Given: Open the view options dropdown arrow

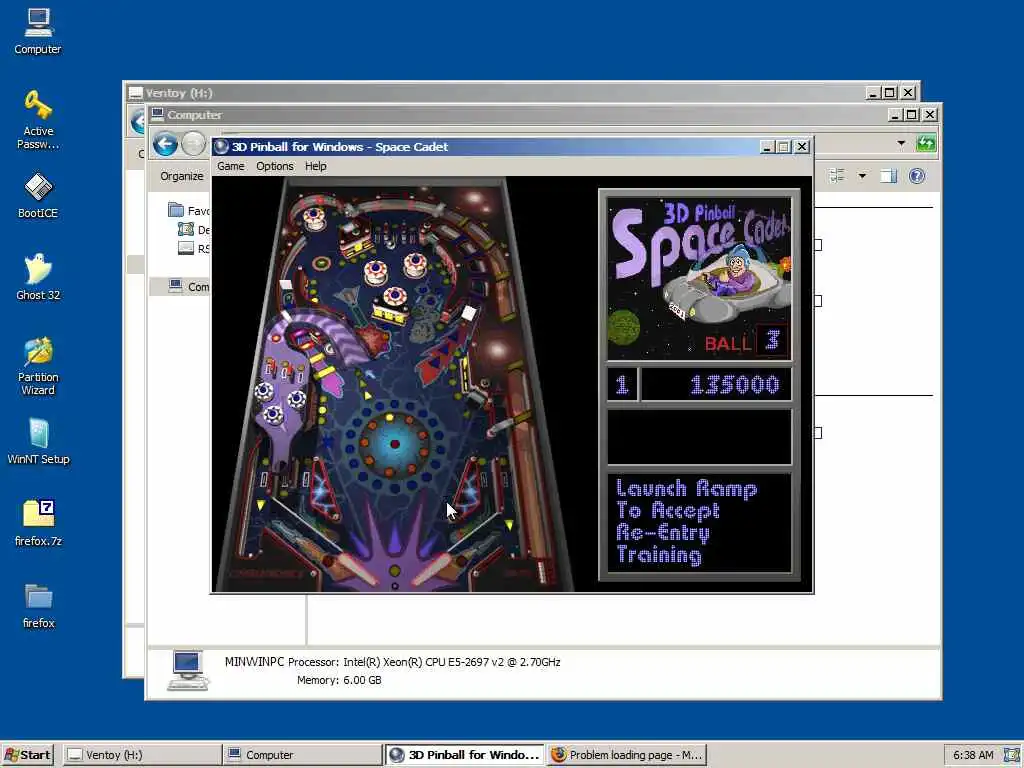Looking at the screenshot, I should point(863,176).
